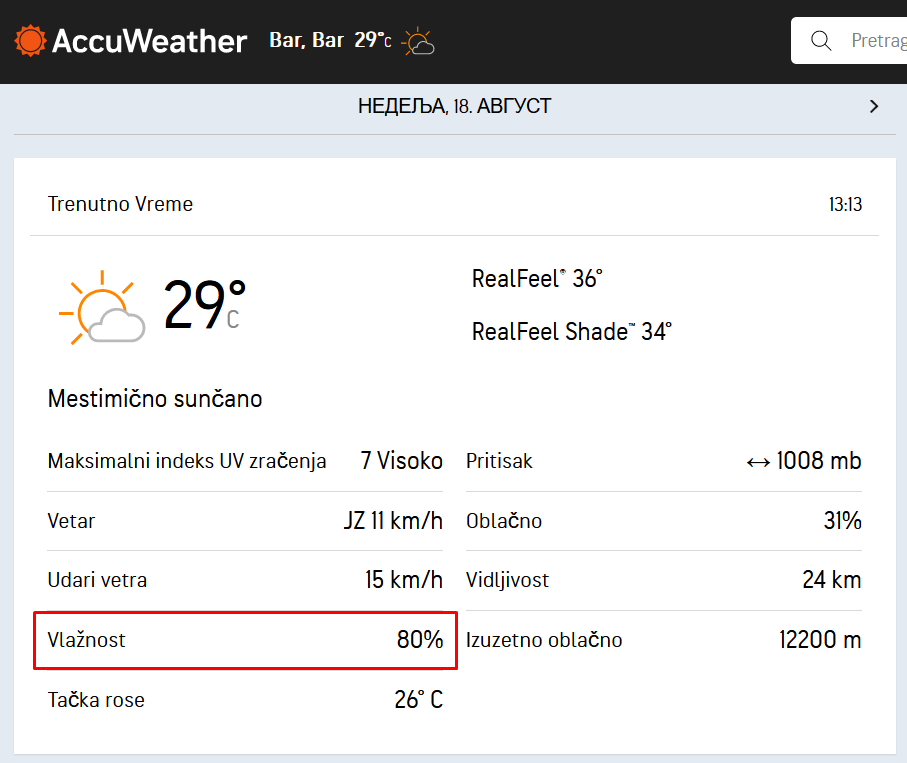Click the Trenutno Vreme card title
Image resolution: width=907 pixels, height=763 pixels.
pos(120,204)
